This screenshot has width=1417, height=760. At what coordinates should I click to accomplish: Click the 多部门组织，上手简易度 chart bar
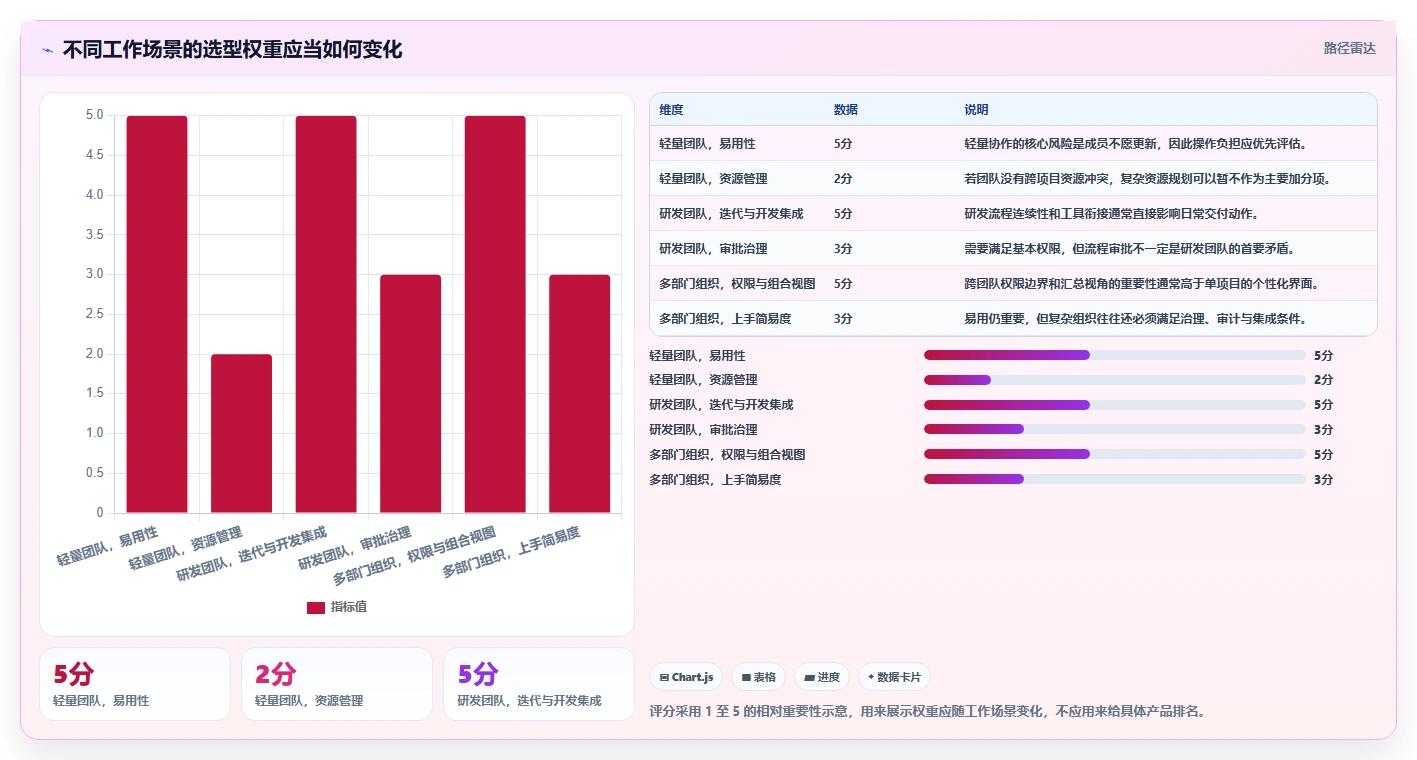579,394
